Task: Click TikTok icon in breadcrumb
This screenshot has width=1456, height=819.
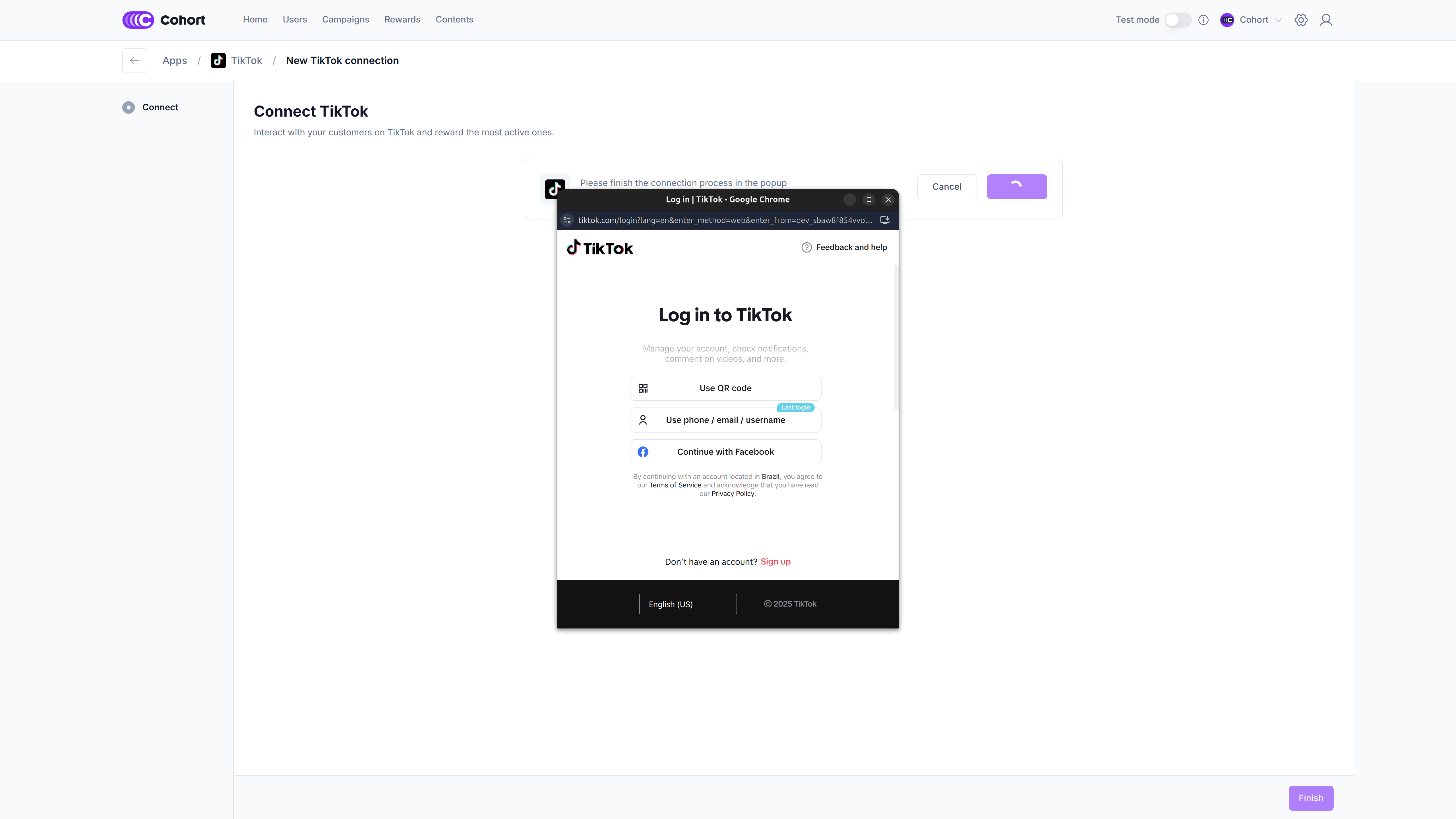Action: coord(218,61)
